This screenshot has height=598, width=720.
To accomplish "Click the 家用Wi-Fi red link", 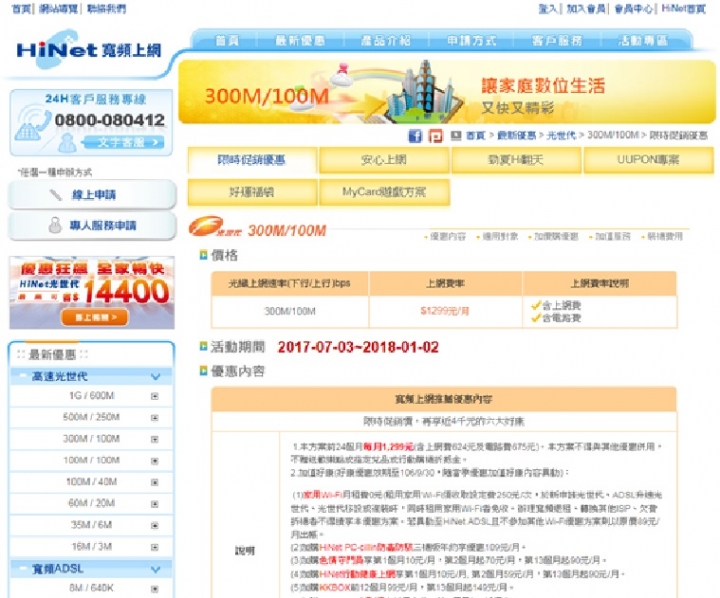I will point(323,495).
